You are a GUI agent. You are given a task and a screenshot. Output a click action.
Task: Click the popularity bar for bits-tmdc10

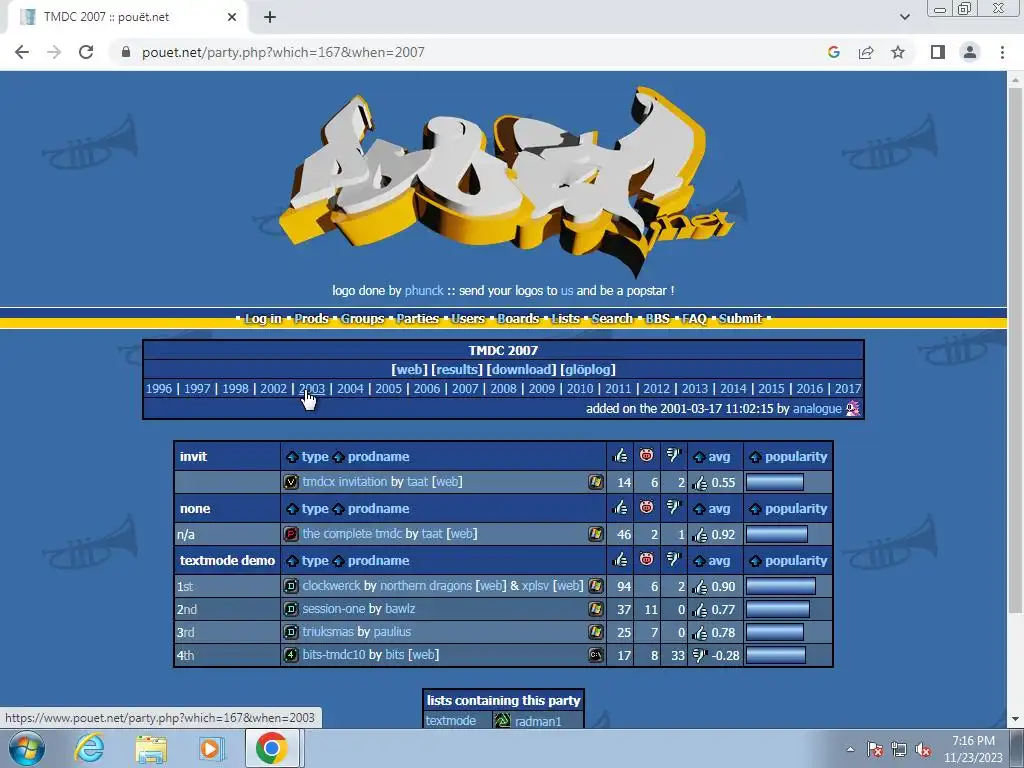[x=775, y=654]
